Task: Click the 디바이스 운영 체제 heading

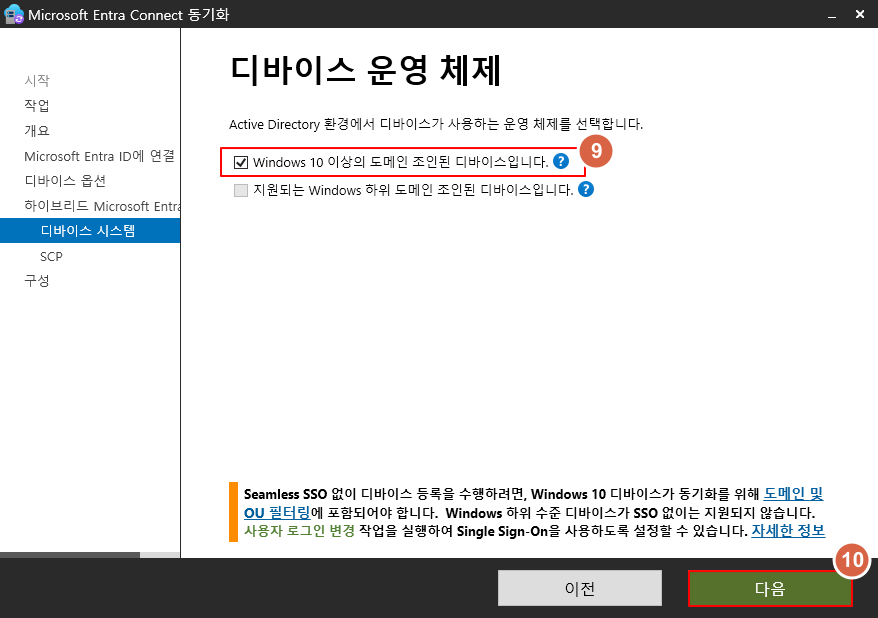Action: pos(365,71)
